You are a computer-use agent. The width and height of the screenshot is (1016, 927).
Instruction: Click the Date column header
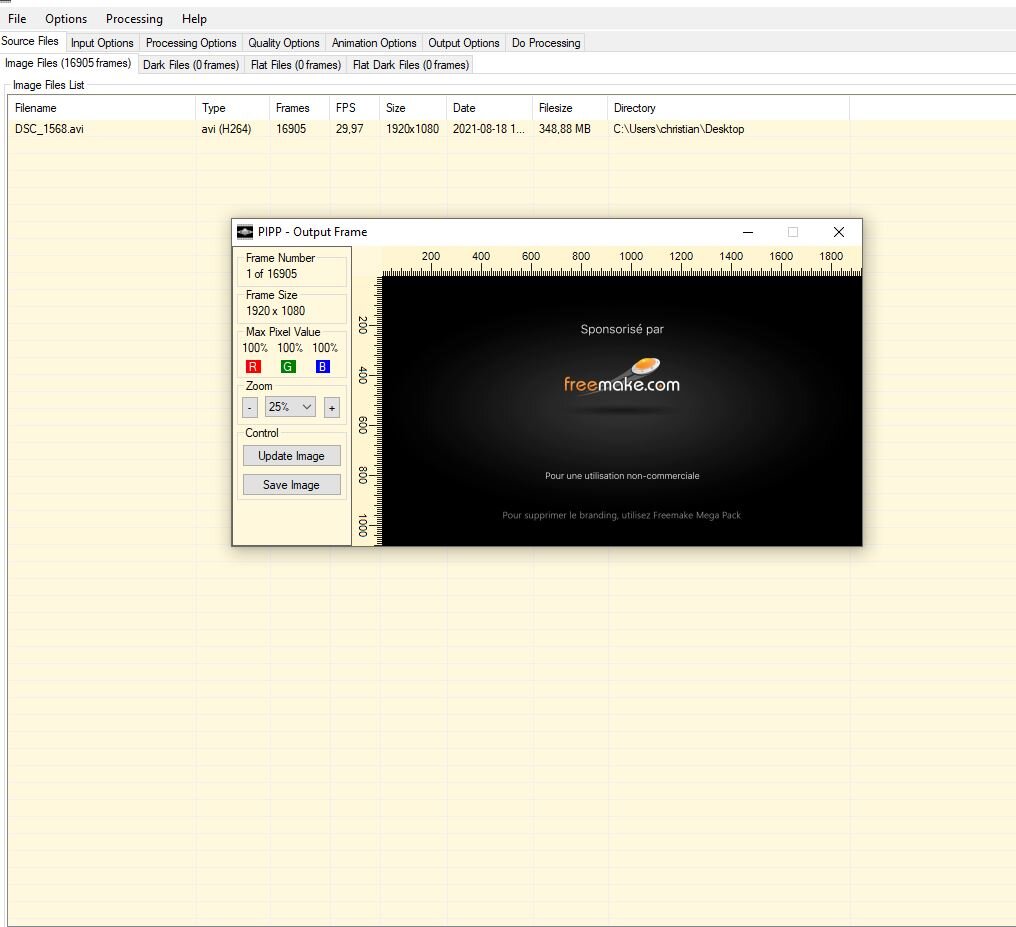click(x=489, y=108)
